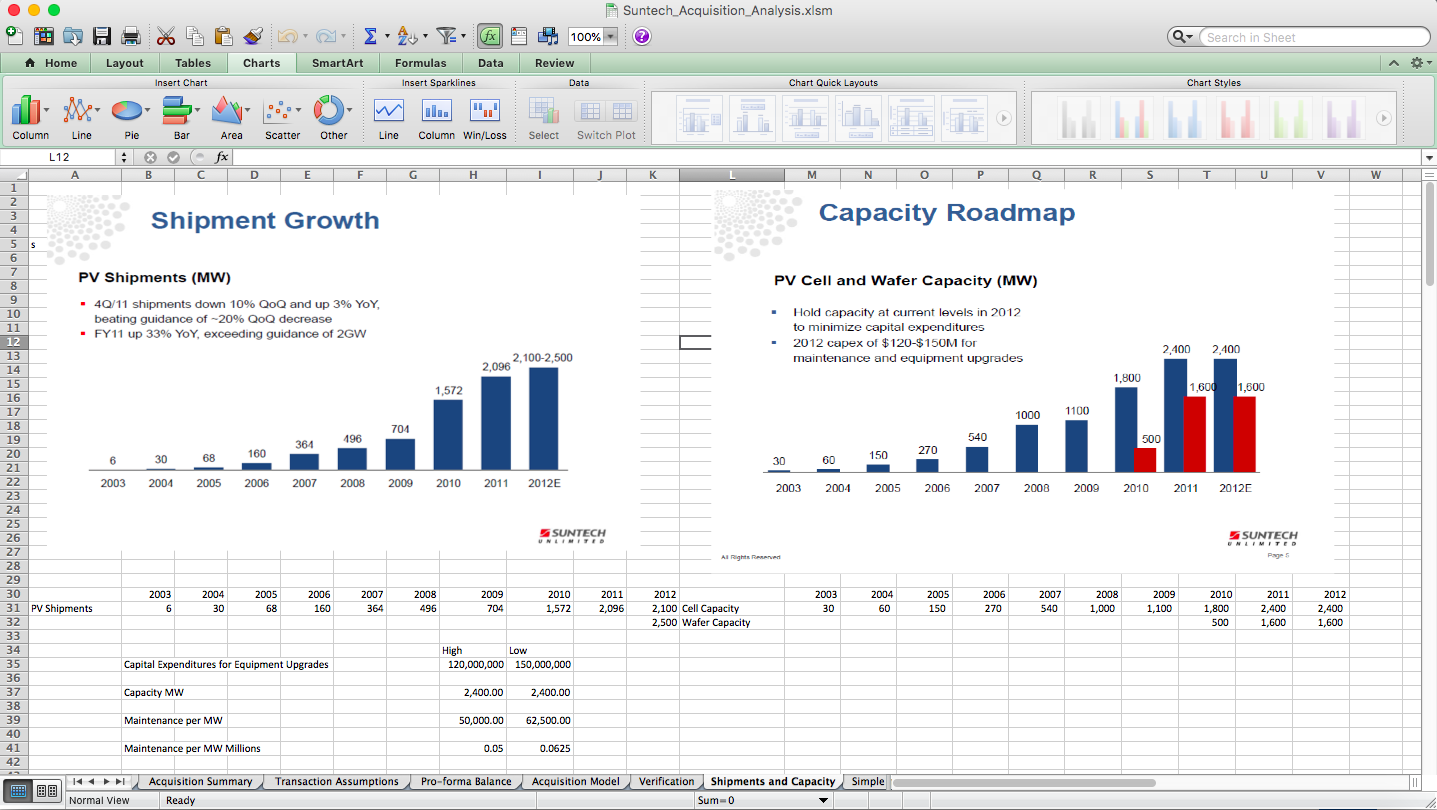1437x810 pixels.
Task: Click Select in the Data group
Action: [543, 113]
